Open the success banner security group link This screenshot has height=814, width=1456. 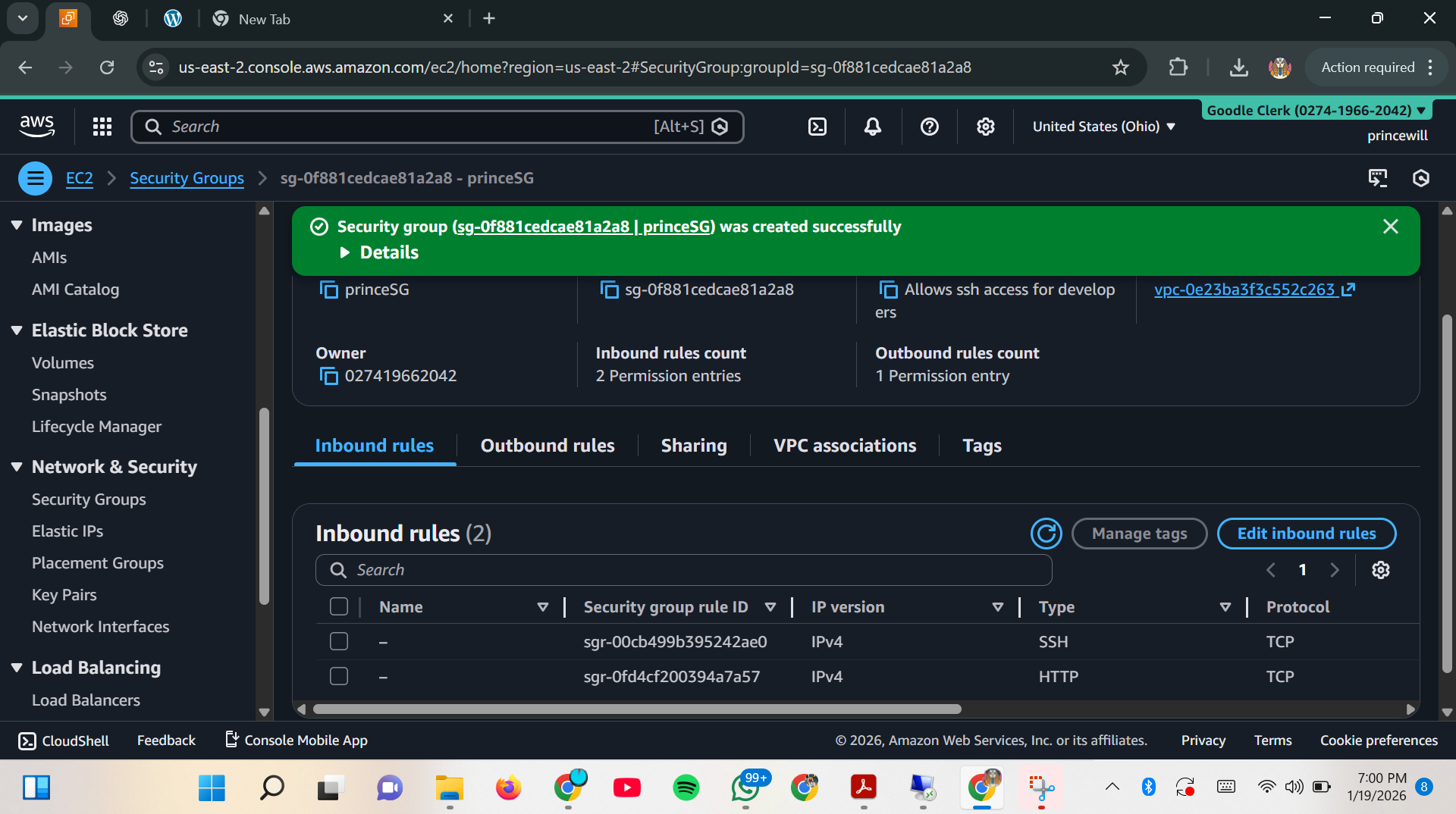coord(583,227)
